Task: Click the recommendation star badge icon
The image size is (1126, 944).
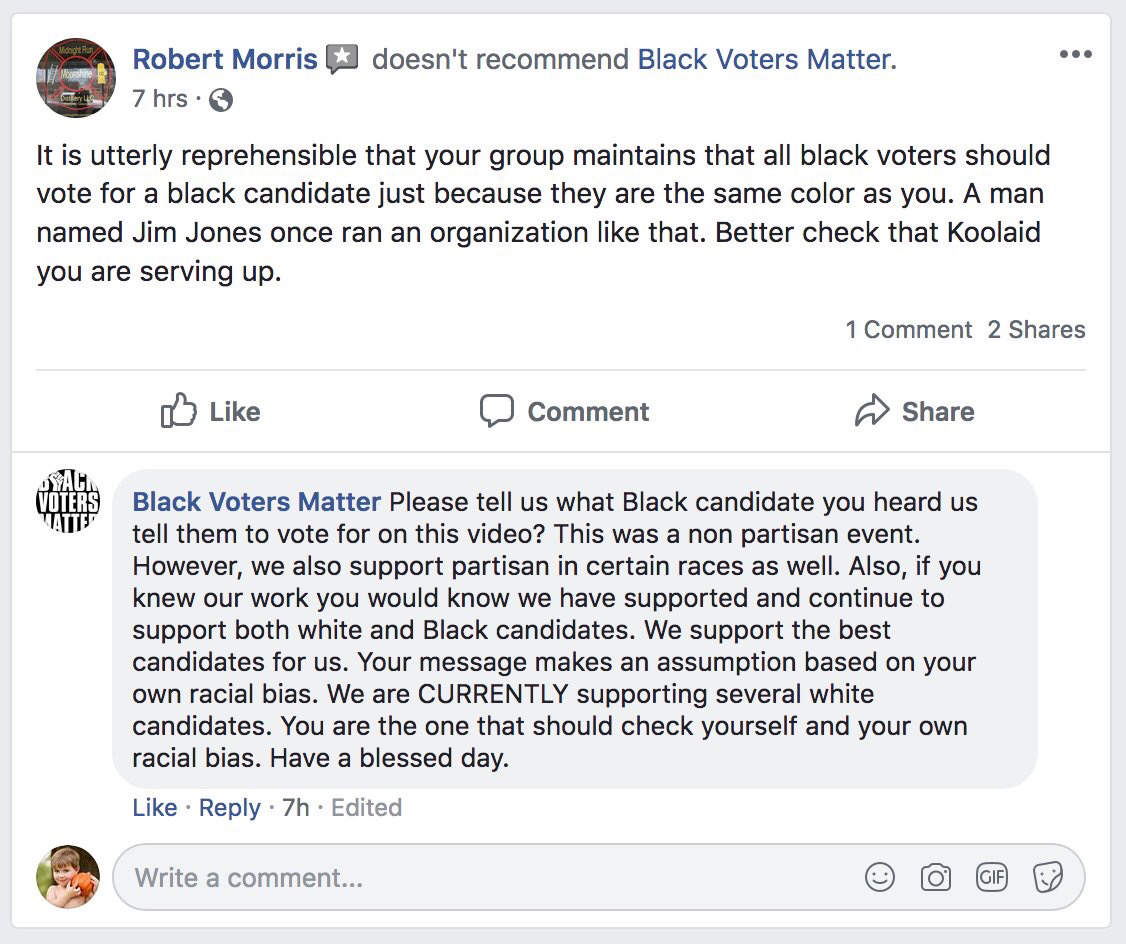Action: pos(342,59)
